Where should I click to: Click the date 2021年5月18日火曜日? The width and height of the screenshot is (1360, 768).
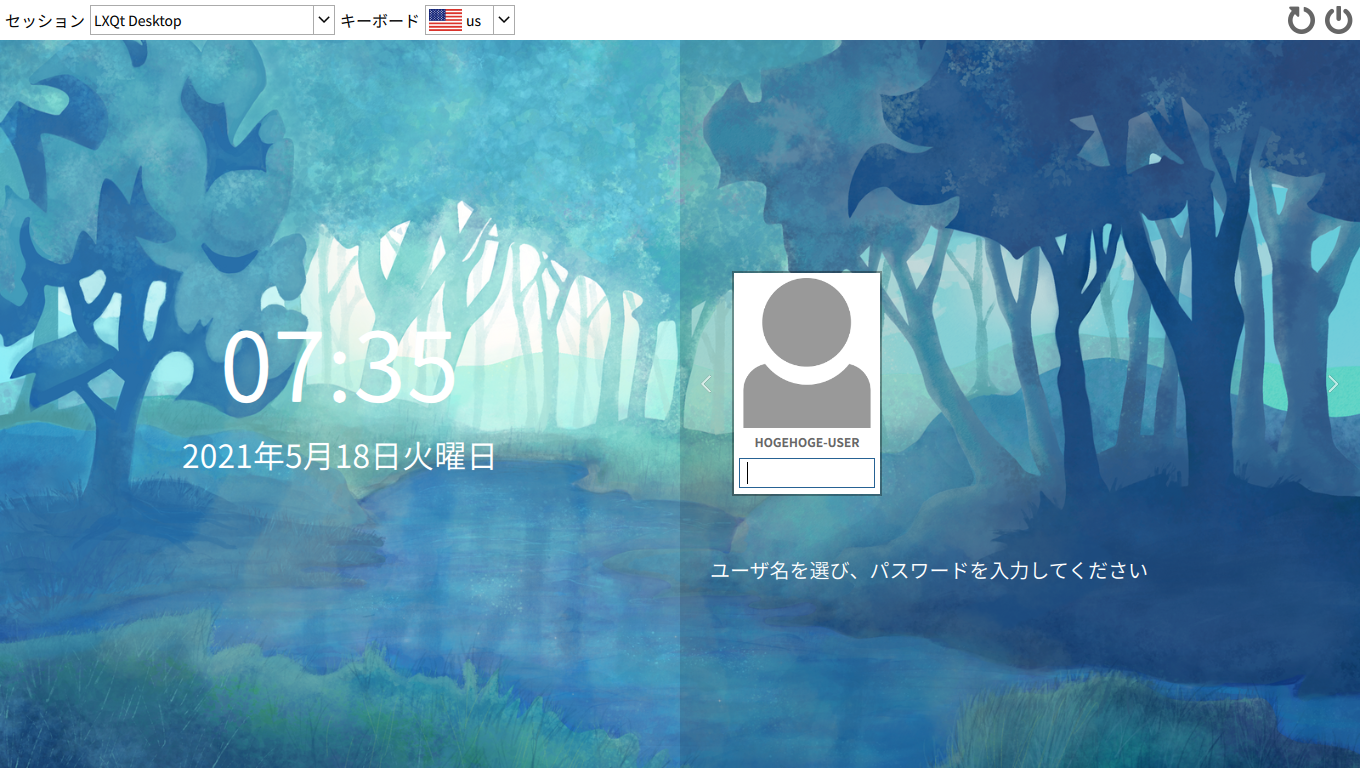coord(339,457)
